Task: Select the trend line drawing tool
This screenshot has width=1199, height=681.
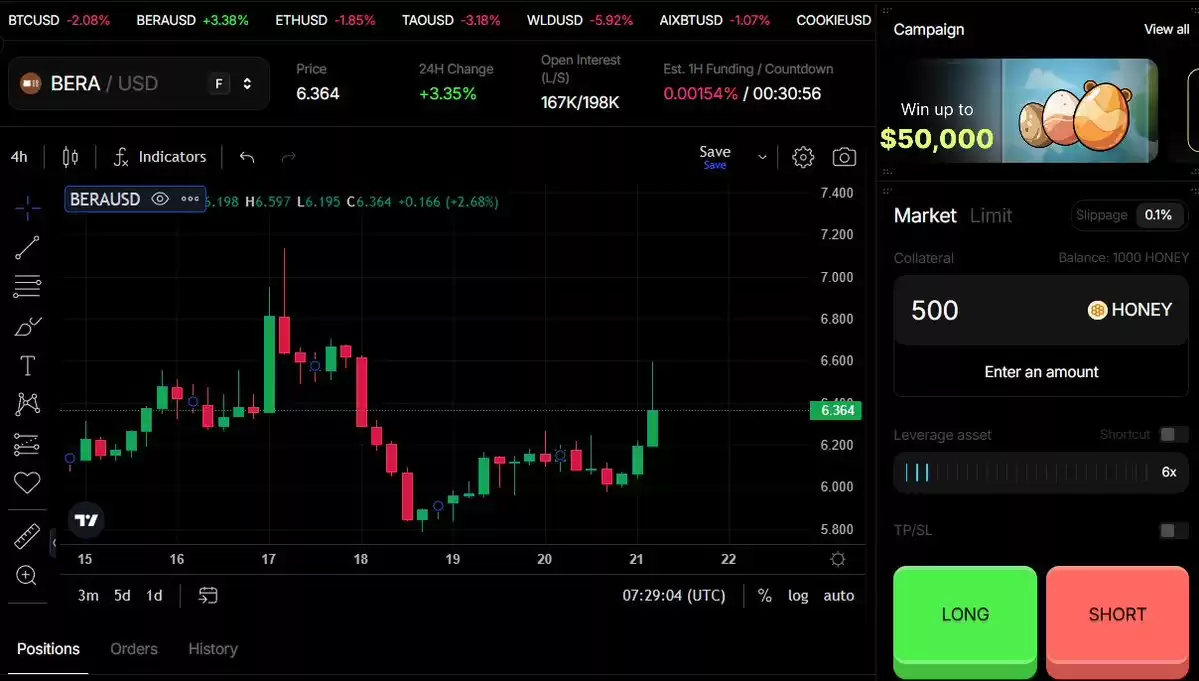Action: coord(28,248)
